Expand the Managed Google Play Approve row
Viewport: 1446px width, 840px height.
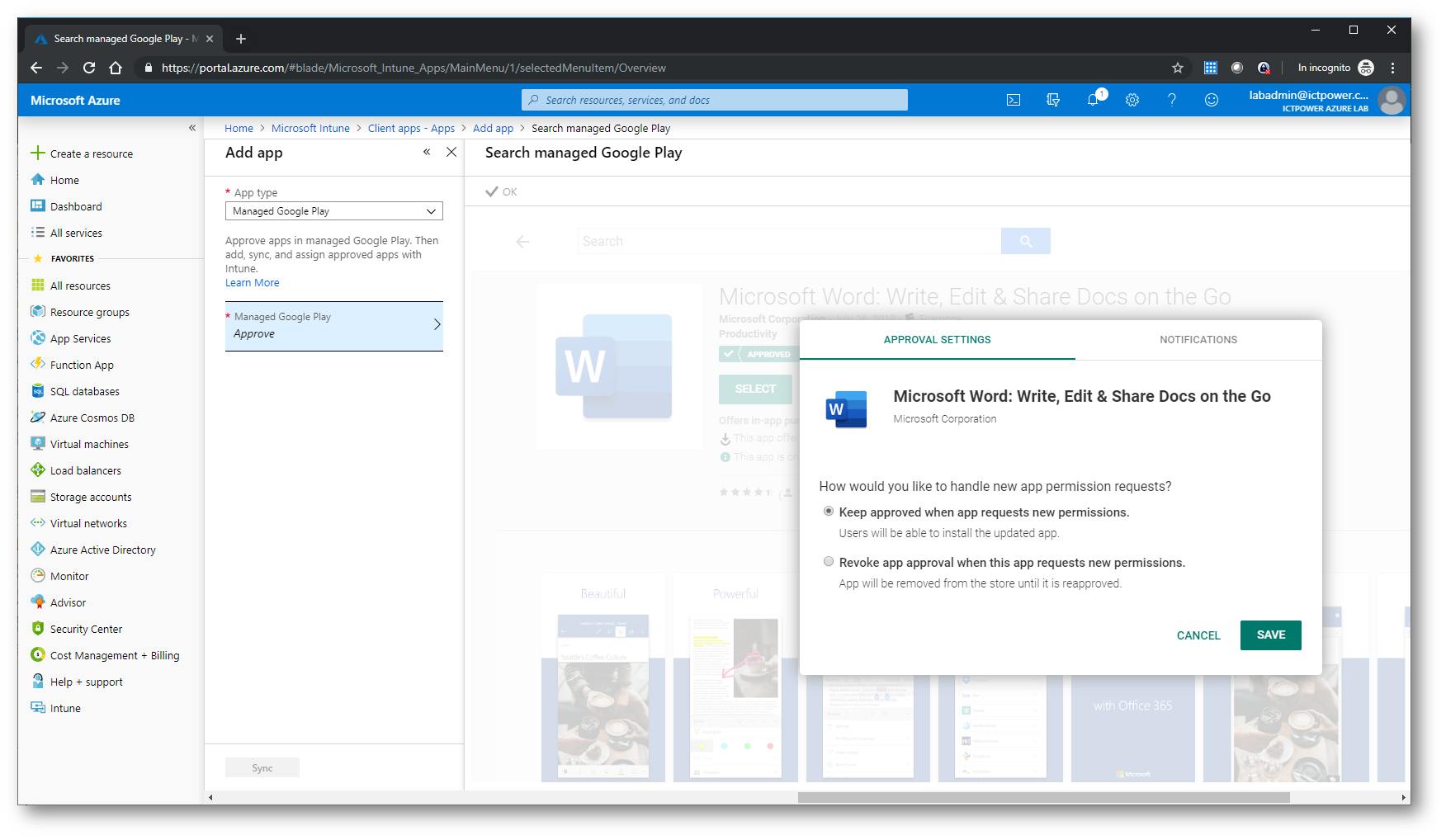point(334,326)
